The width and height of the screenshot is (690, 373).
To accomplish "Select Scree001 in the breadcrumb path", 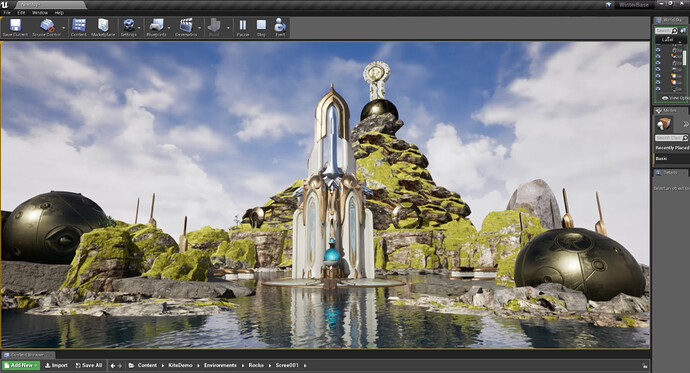I will 287,366.
